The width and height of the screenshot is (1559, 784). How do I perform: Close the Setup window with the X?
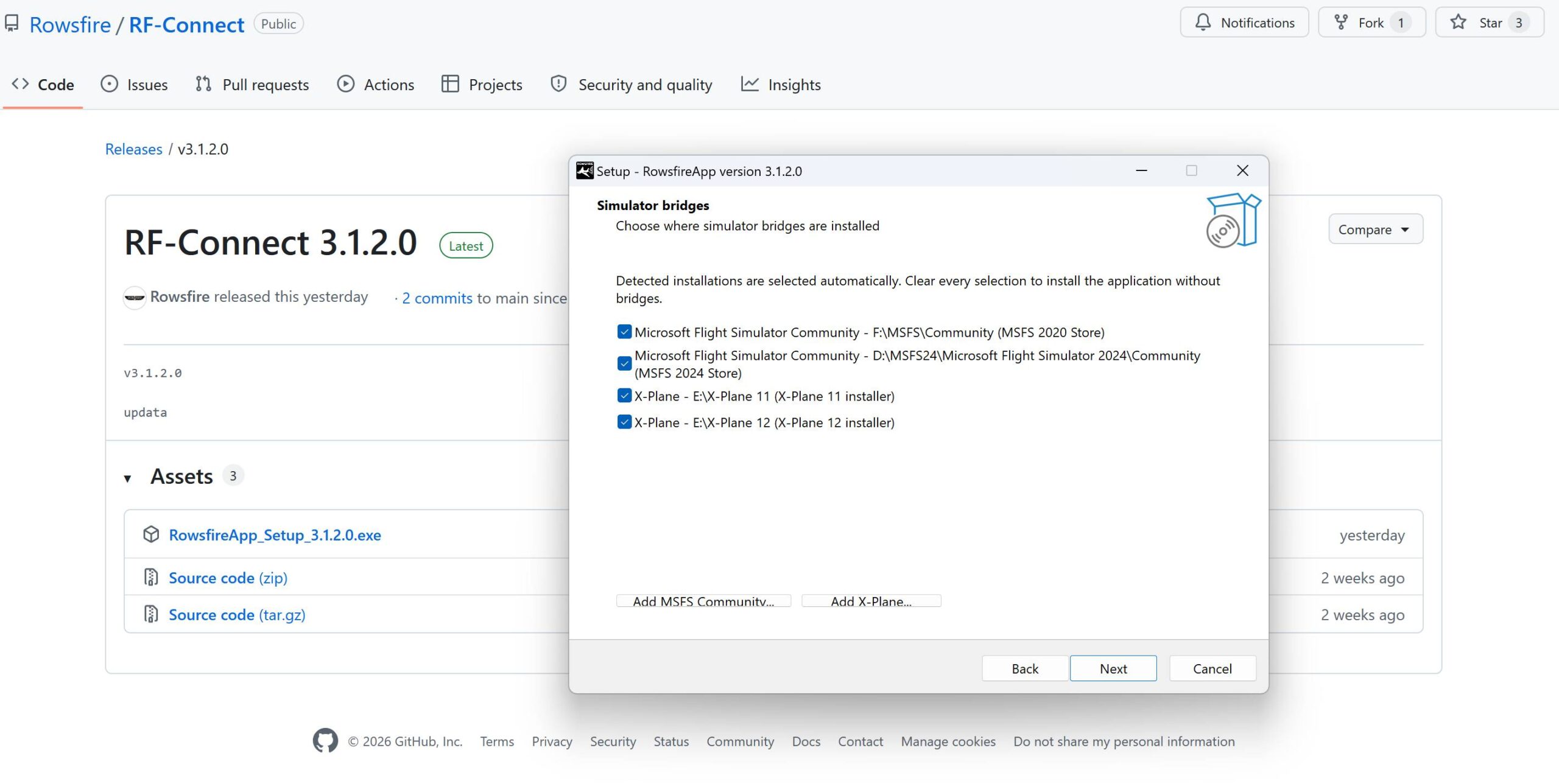click(x=1242, y=171)
